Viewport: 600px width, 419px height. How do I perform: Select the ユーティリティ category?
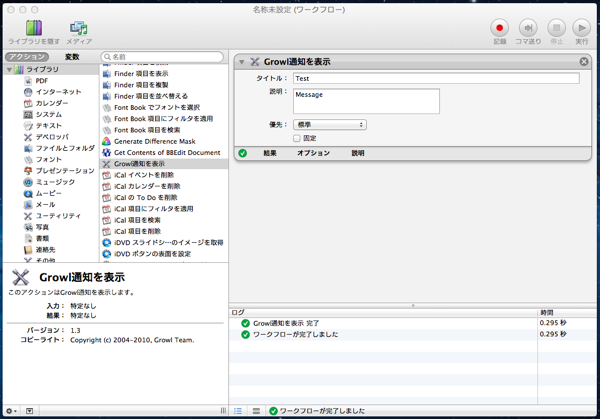pyautogui.click(x=58, y=216)
